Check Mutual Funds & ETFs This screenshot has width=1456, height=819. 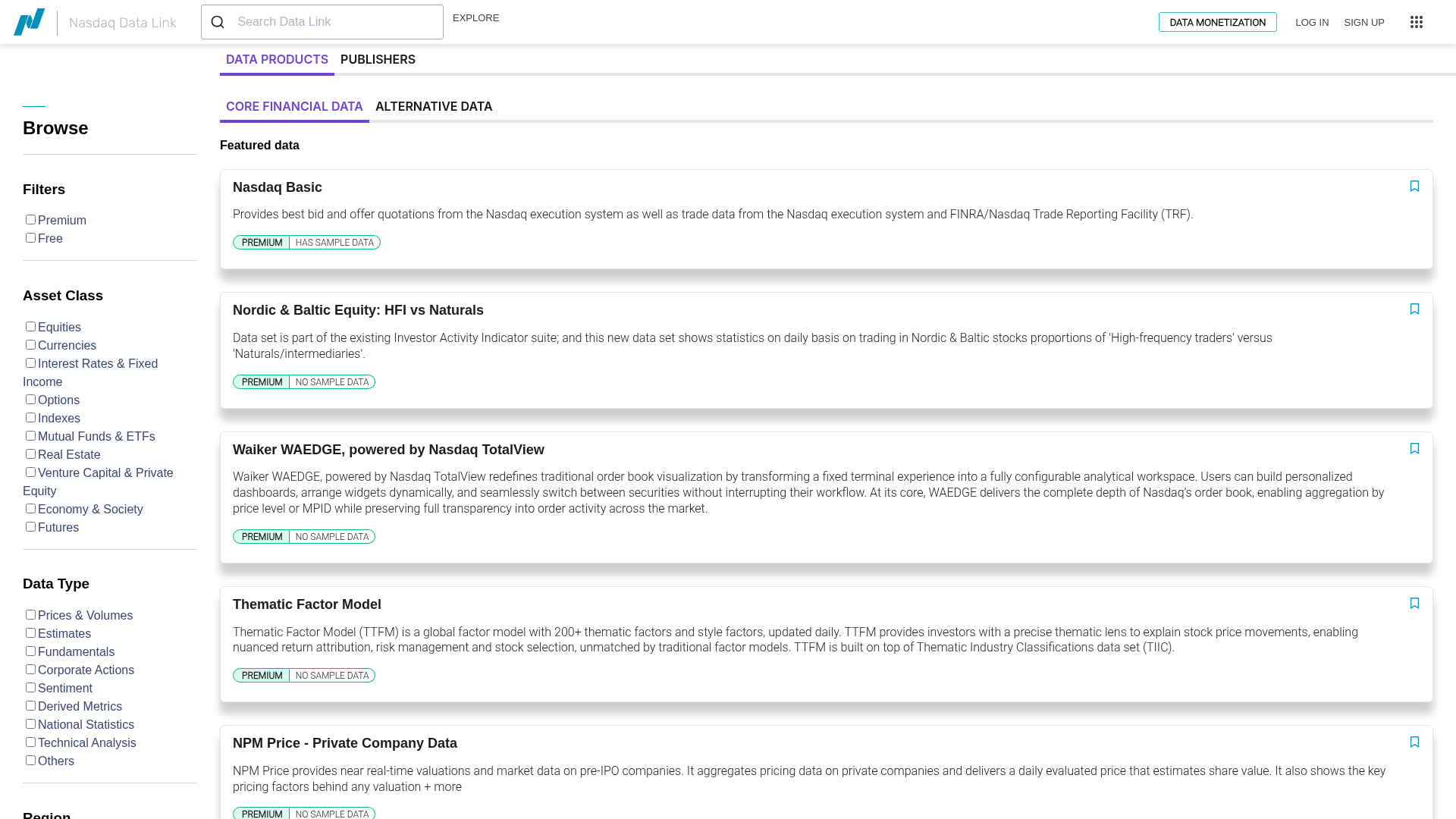tap(30, 436)
